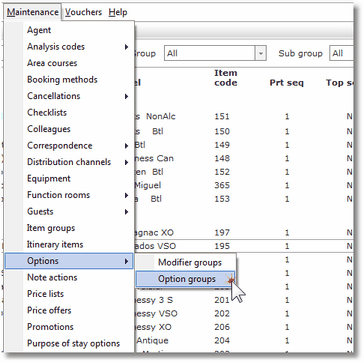Open Item groups menu item
Viewport: 364px width, 363px height.
coord(69,228)
